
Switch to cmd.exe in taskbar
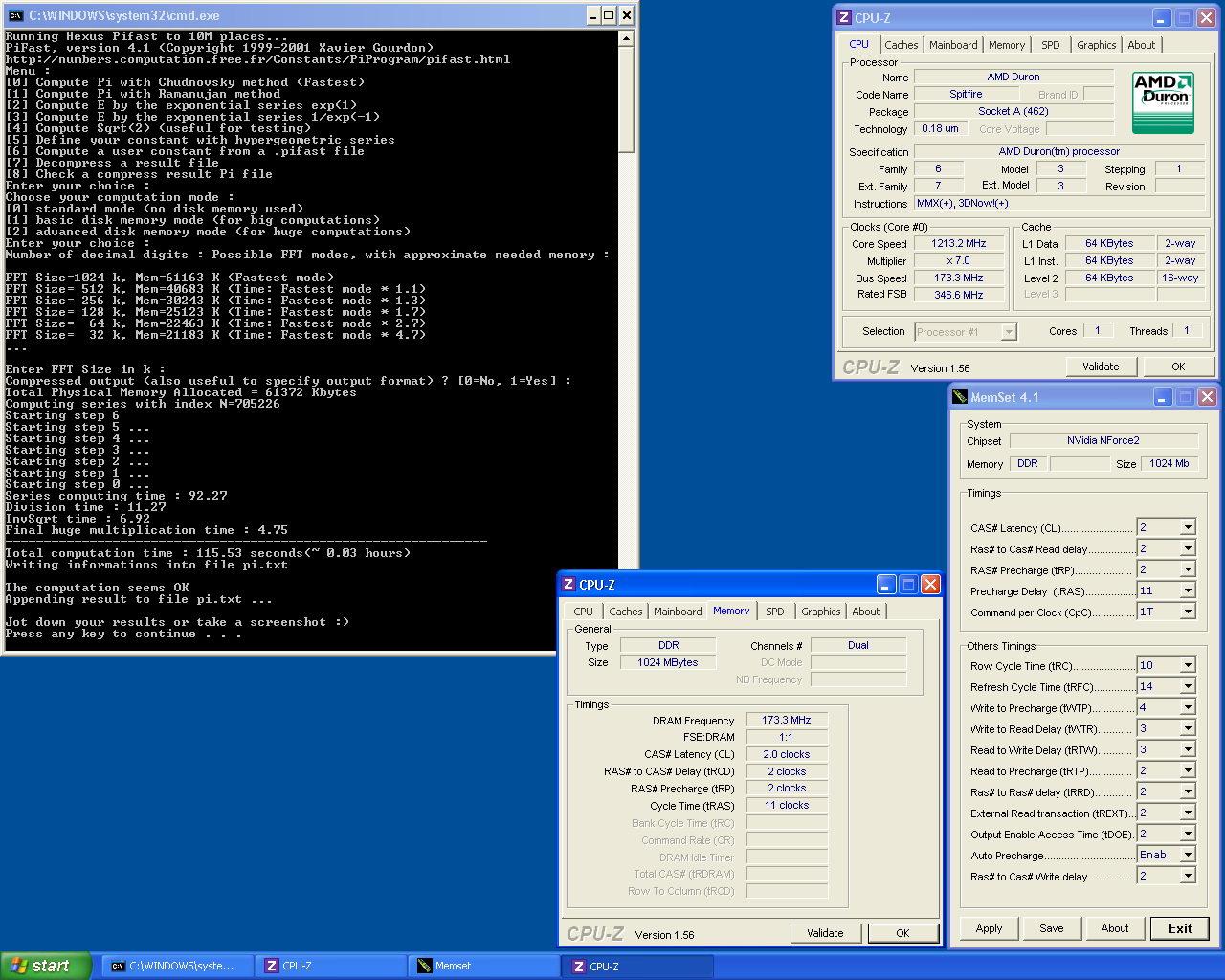point(178,967)
